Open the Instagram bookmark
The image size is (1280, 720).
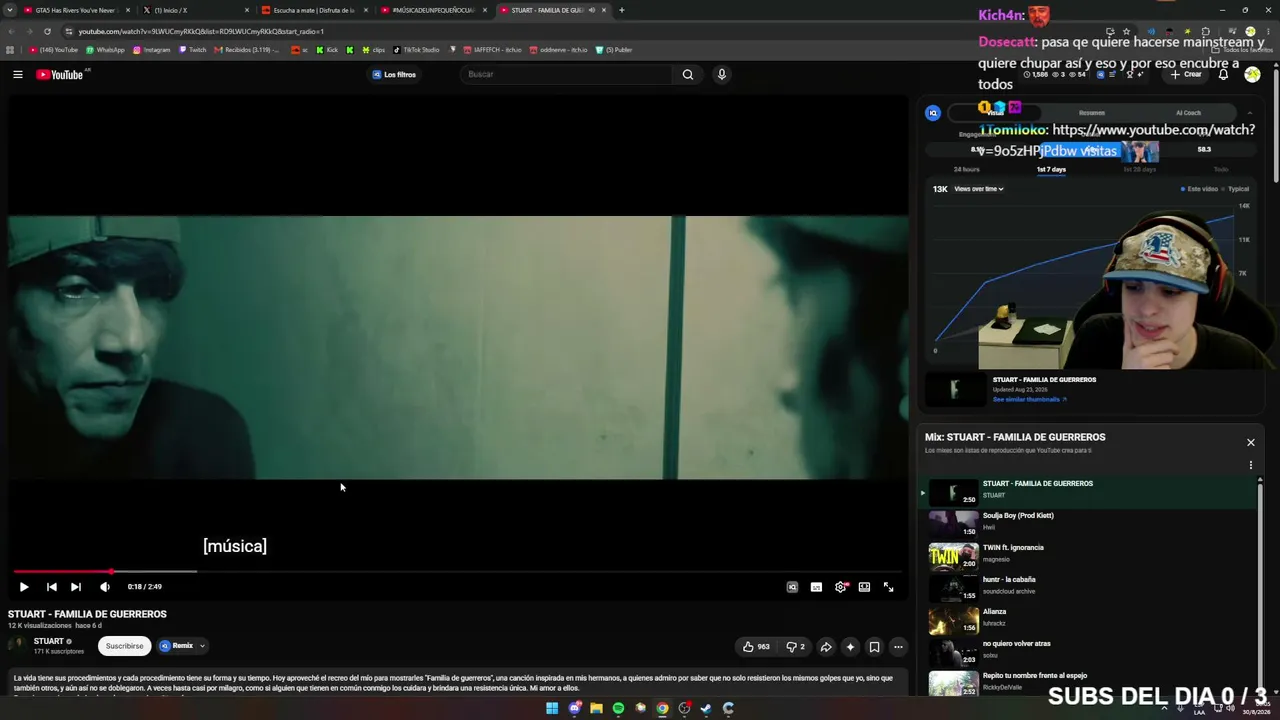151,50
